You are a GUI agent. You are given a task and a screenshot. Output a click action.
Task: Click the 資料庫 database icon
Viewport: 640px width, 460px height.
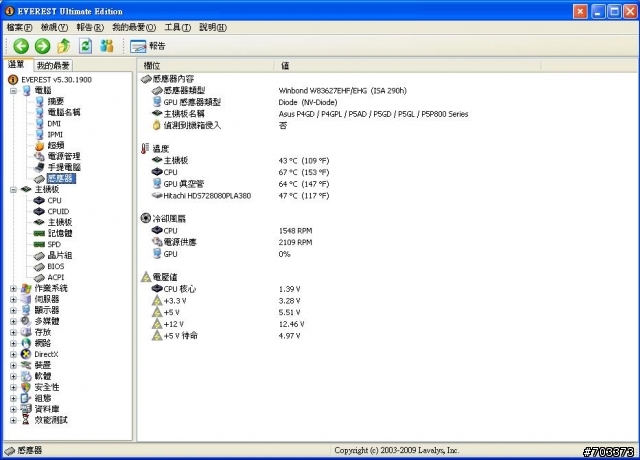[x=26, y=409]
